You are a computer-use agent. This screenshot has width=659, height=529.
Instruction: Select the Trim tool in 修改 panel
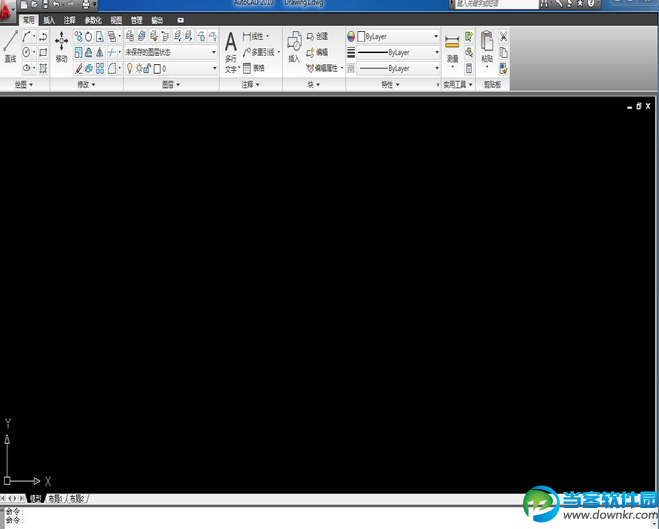coord(111,52)
